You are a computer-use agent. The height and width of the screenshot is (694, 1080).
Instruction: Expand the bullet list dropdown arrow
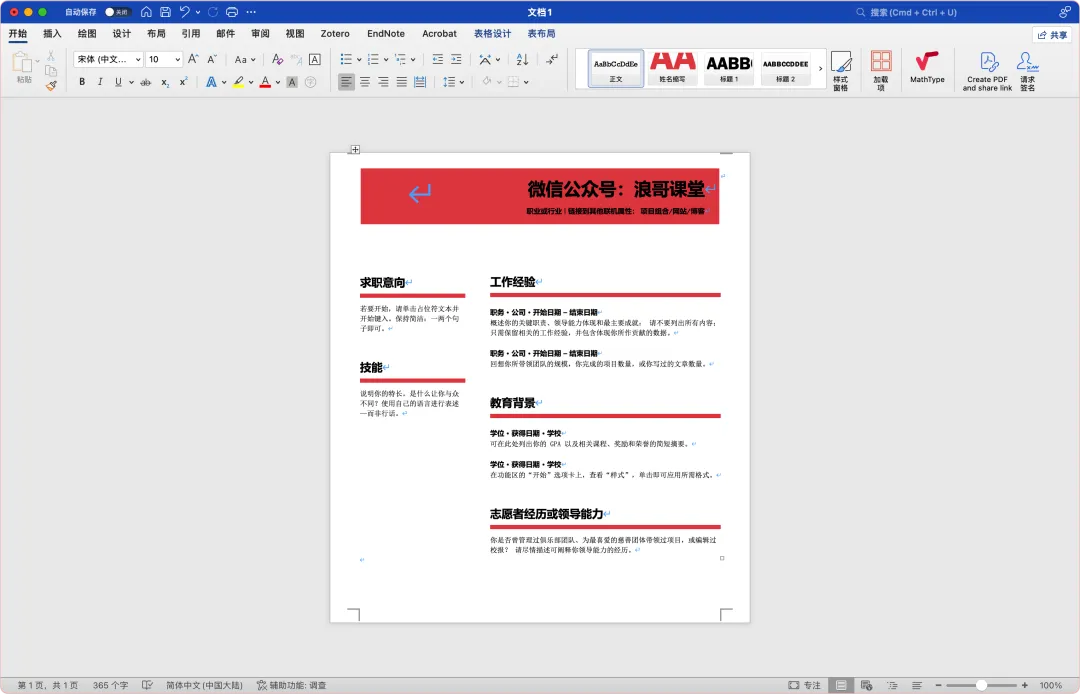coord(359,60)
